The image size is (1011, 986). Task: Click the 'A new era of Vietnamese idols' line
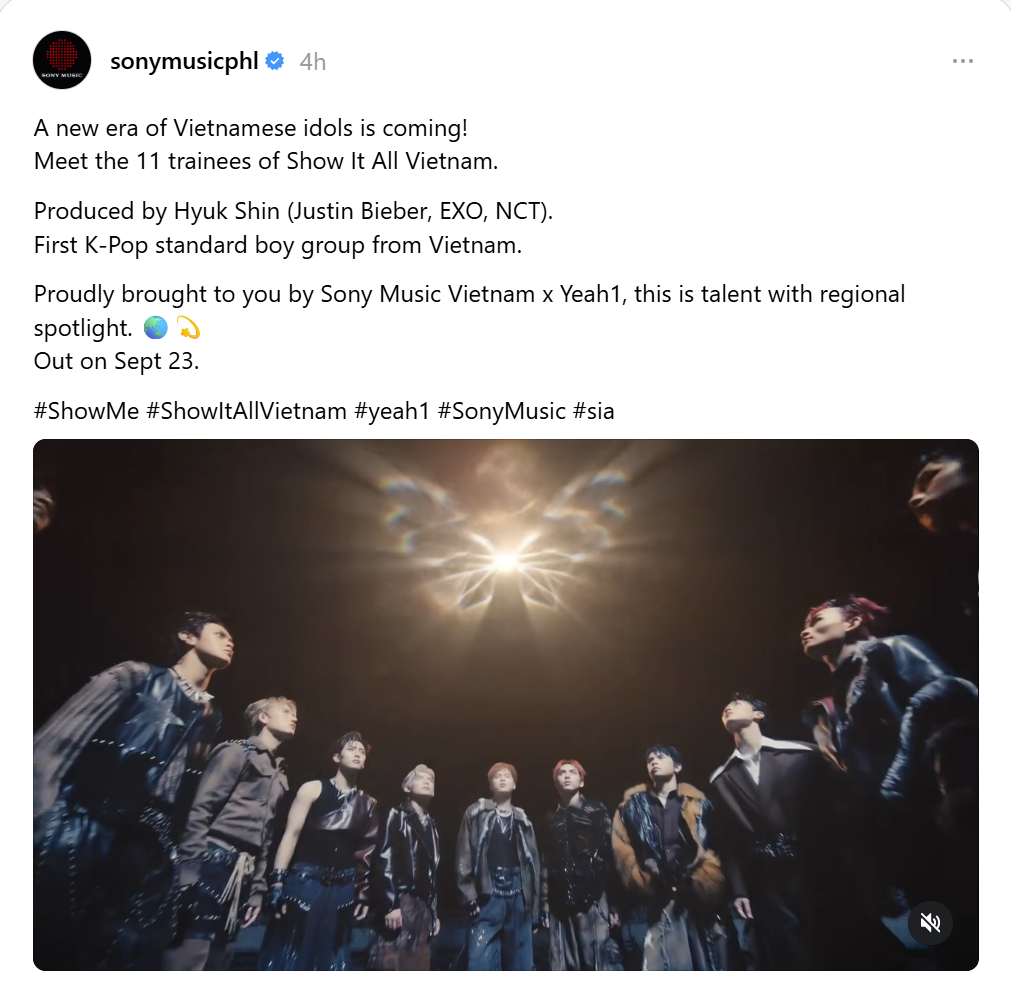pos(251,128)
